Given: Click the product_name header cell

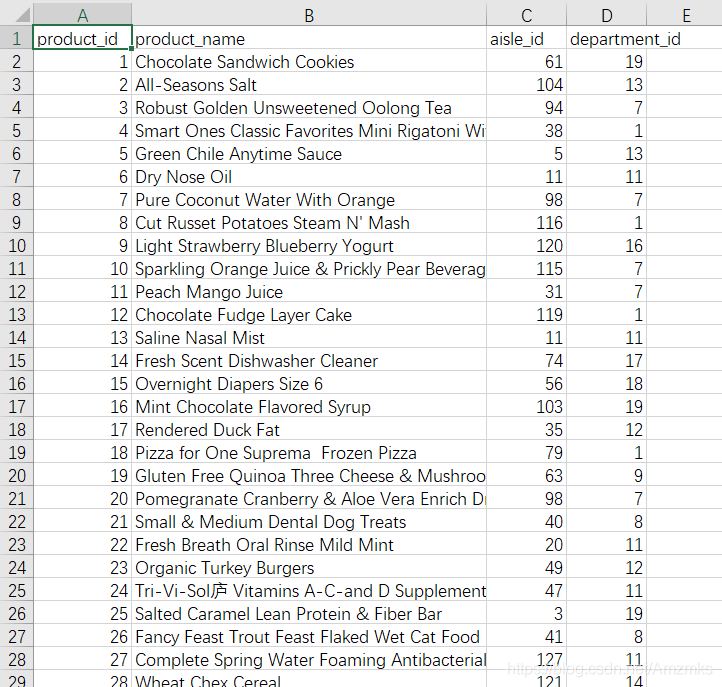Looking at the screenshot, I should (309, 38).
